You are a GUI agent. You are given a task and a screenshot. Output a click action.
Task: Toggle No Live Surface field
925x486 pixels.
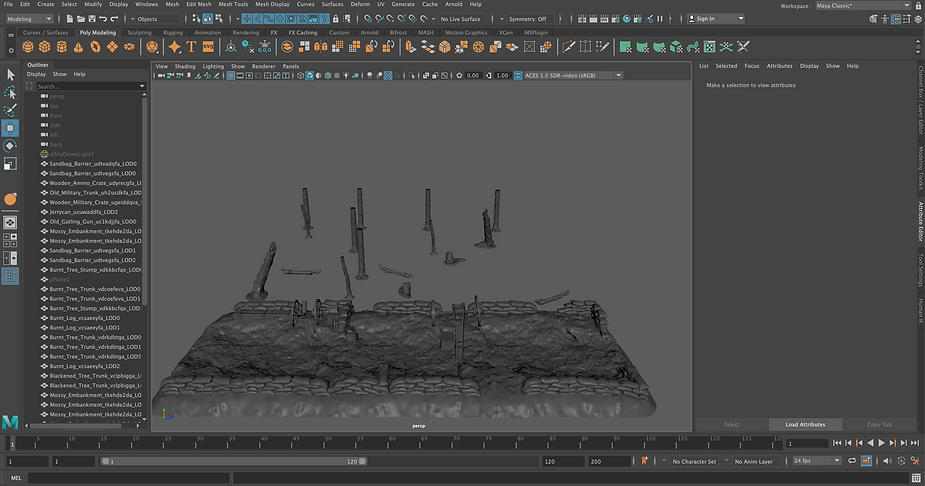(x=460, y=19)
